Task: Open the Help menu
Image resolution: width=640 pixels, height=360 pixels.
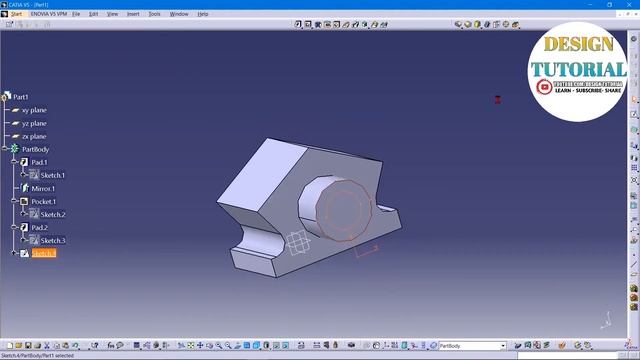Action: click(203, 14)
